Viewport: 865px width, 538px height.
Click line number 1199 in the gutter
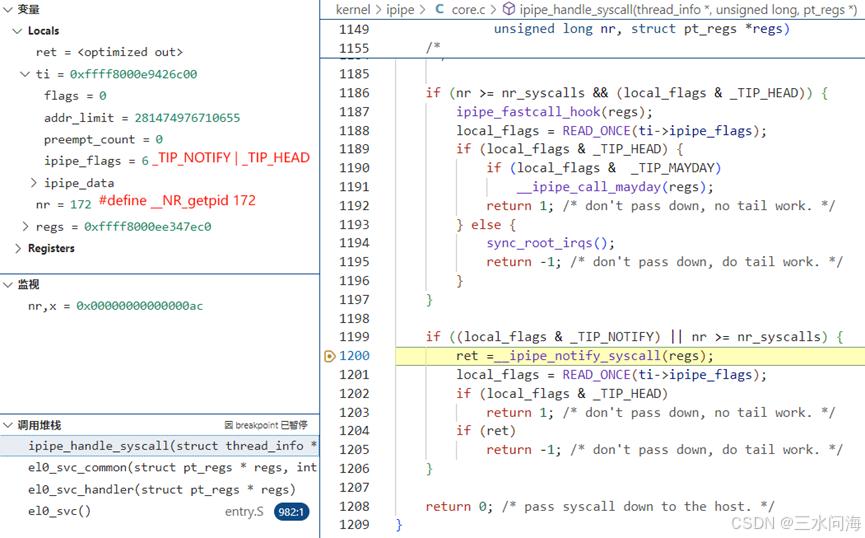354,337
